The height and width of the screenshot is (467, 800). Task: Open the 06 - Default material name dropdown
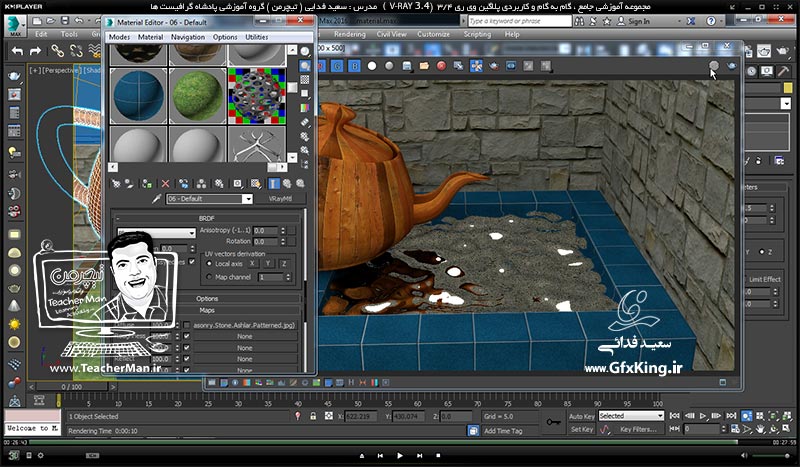(247, 199)
